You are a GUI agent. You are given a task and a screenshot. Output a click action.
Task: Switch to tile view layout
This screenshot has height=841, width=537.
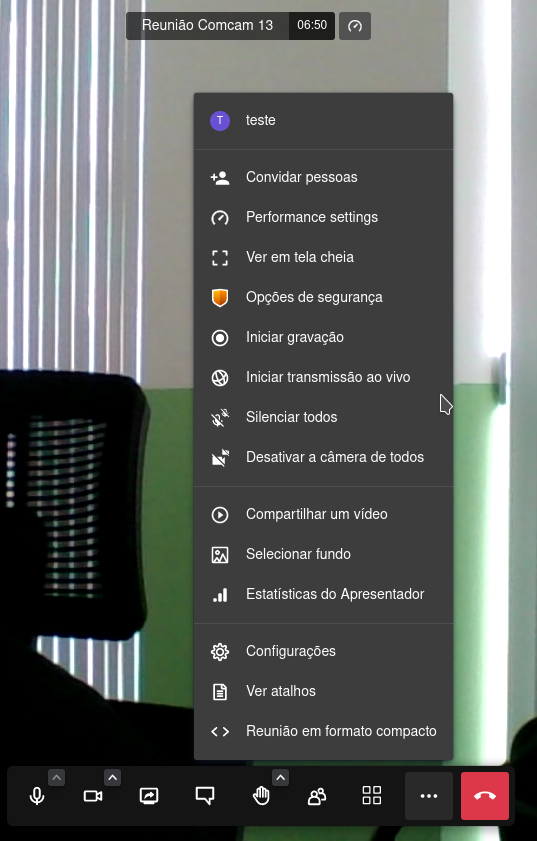pyautogui.click(x=372, y=796)
